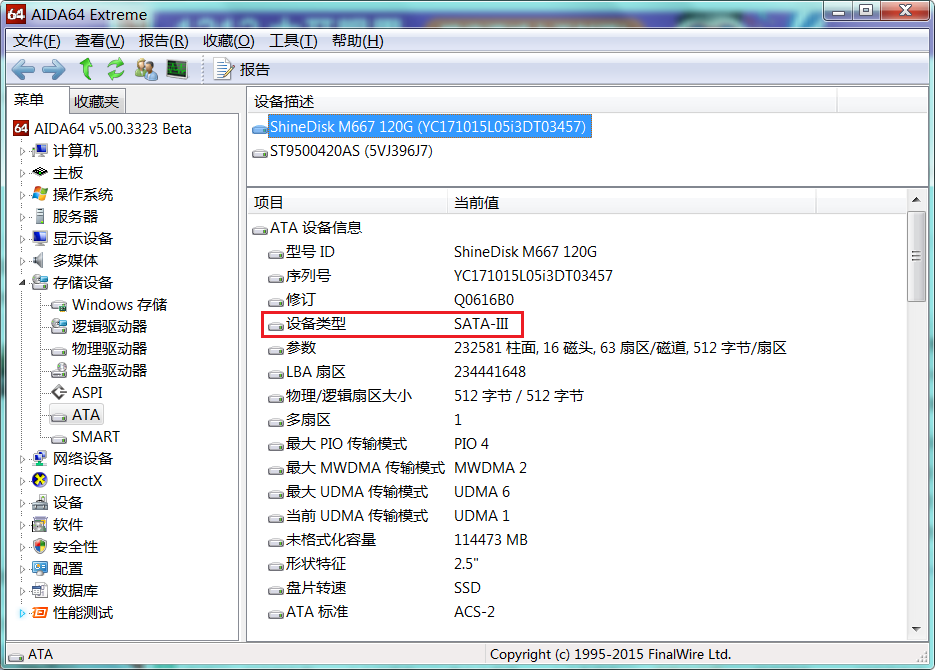Collapse the 存储设备 tree node
This screenshot has height=670, width=935.
pos(23,283)
